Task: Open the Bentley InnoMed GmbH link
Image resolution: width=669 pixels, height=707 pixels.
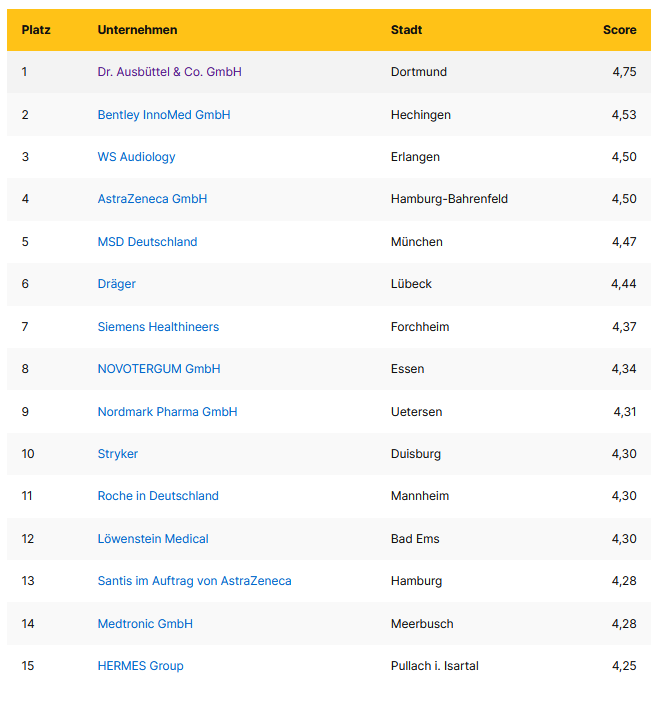Action: pyautogui.click(x=164, y=115)
